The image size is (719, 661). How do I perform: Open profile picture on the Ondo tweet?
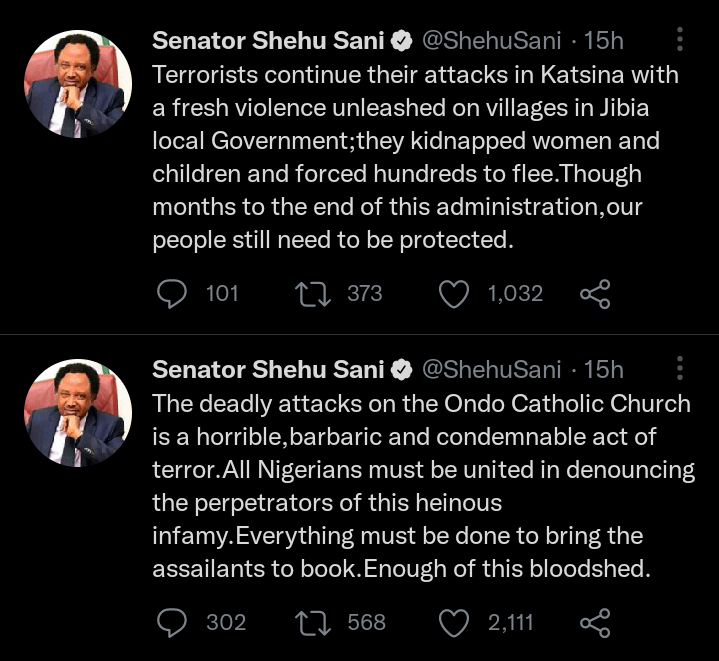click(78, 414)
